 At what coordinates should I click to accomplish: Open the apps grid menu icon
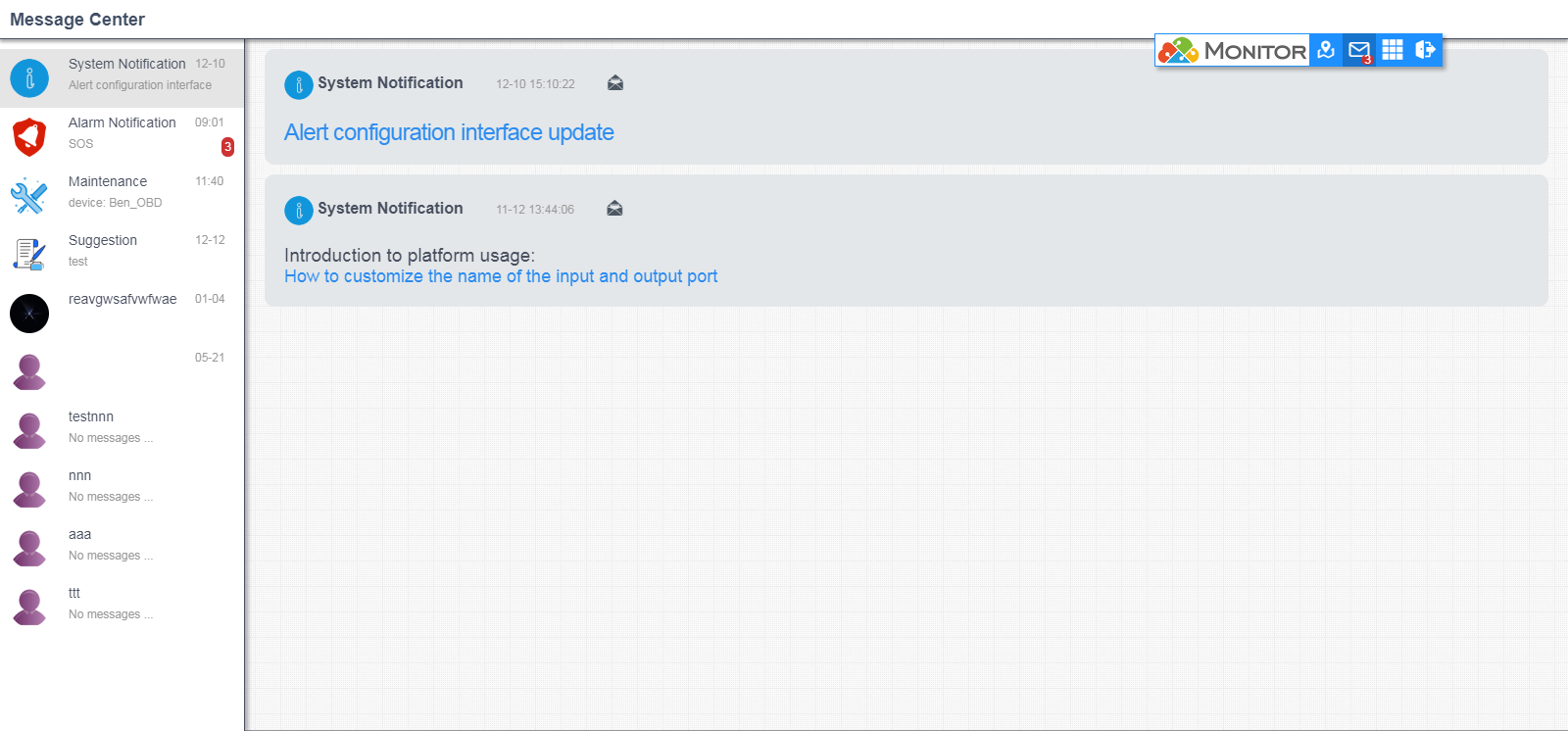1392,50
